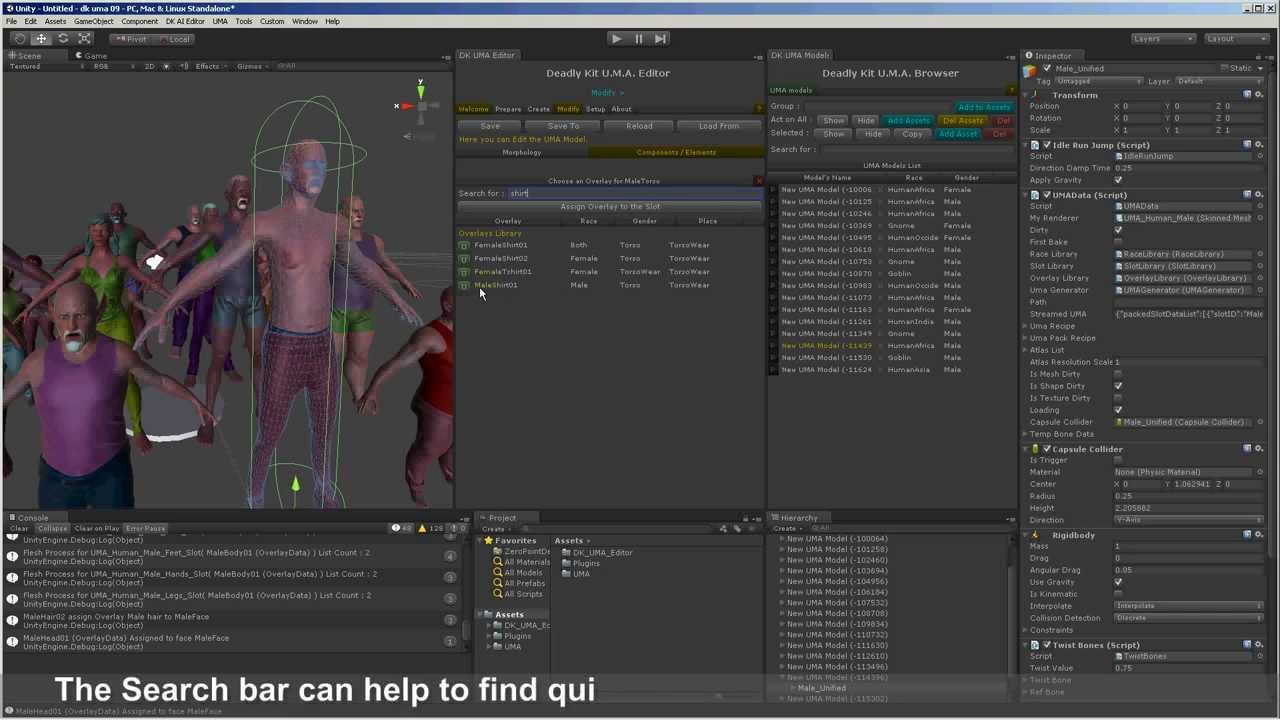
Task: Toggle the Dirty checkbox in UMAData
Action: (1118, 230)
